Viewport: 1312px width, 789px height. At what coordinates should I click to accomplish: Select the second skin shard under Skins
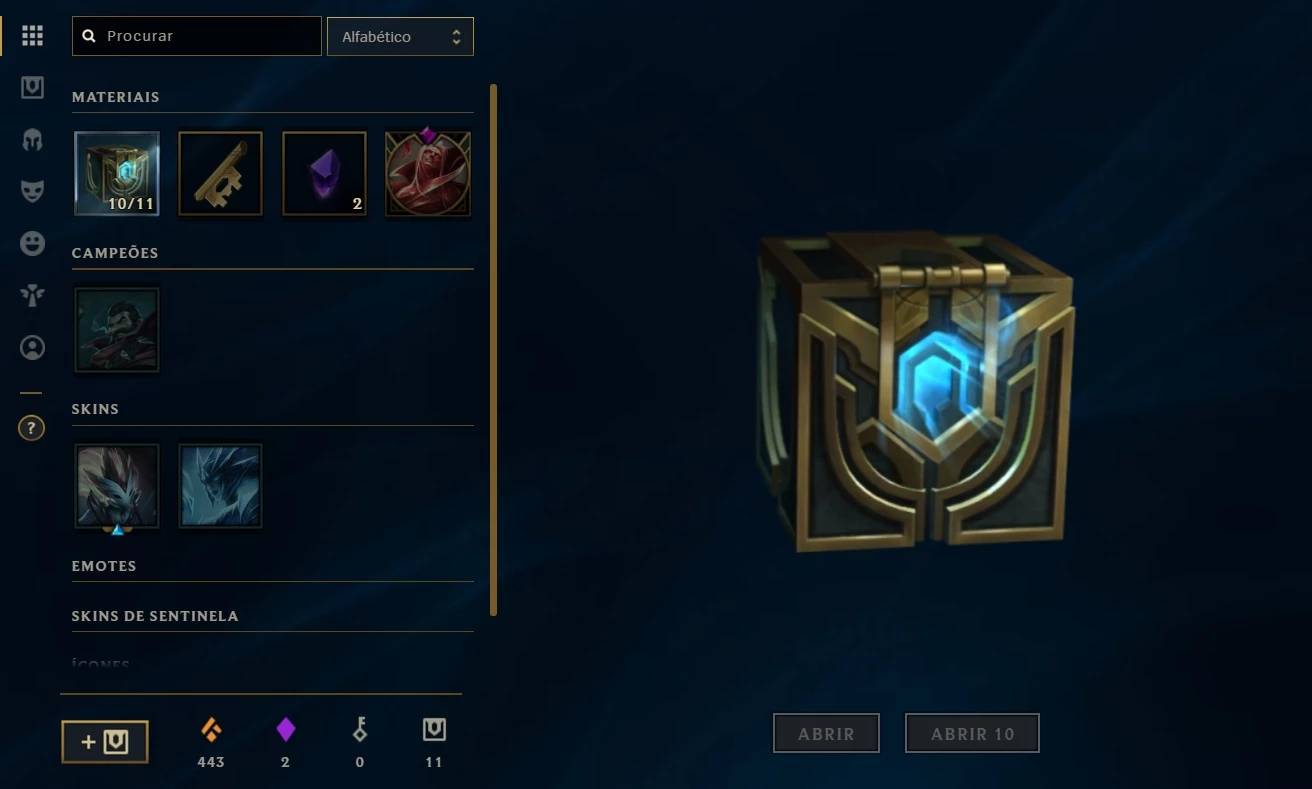coord(221,486)
